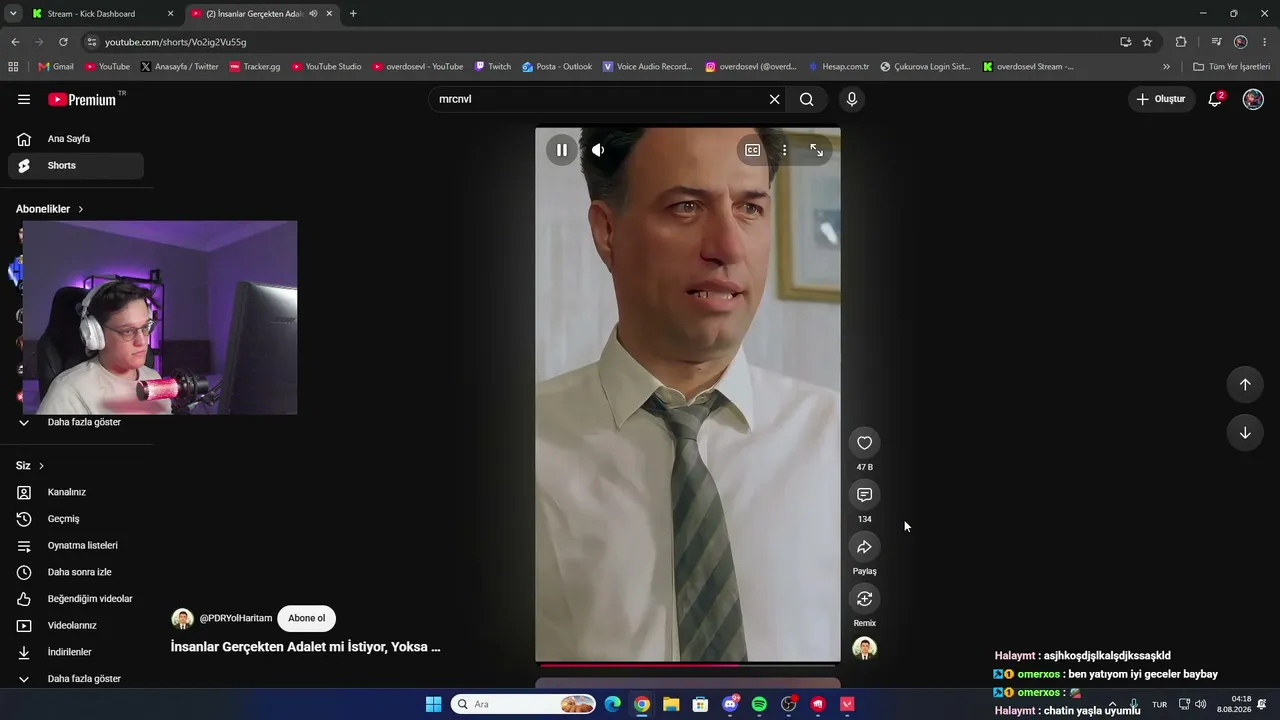Click the Oluştur create button
The image size is (1280, 720).
[1161, 99]
